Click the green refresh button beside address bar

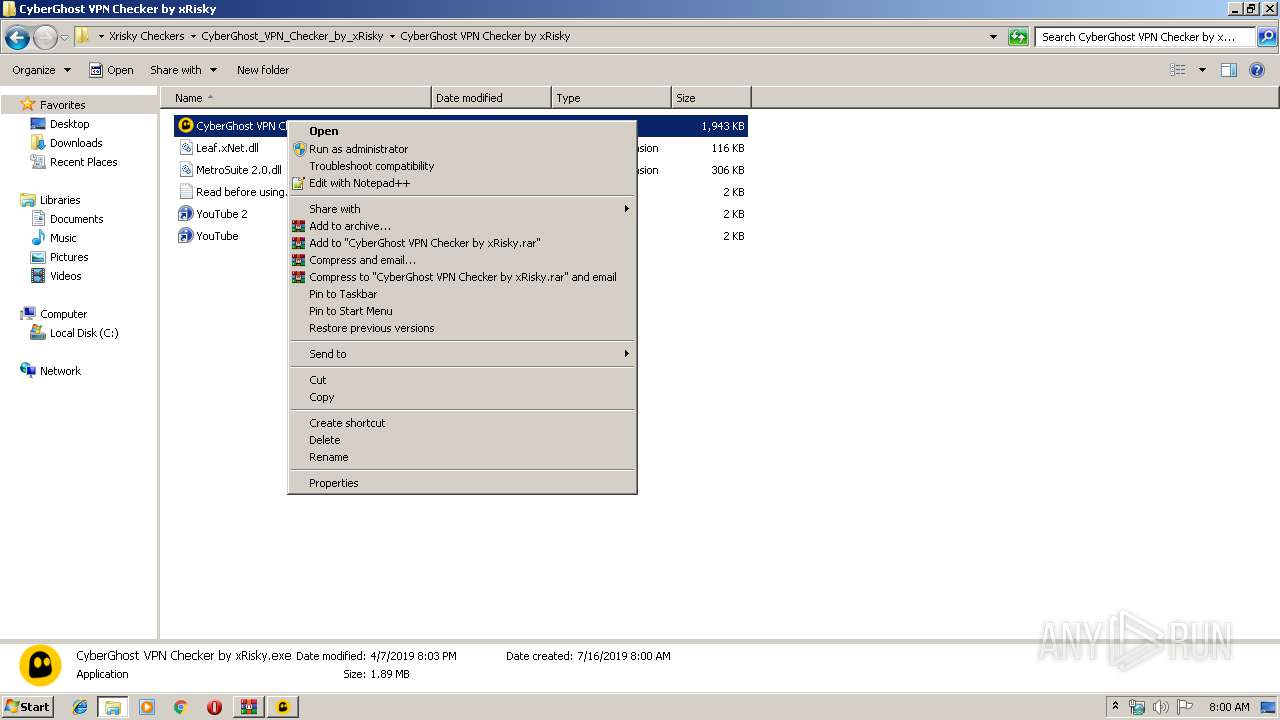[1018, 37]
